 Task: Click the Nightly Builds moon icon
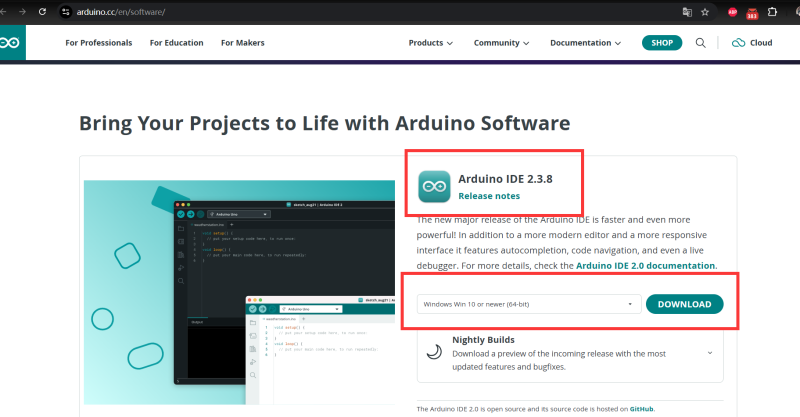coord(434,352)
